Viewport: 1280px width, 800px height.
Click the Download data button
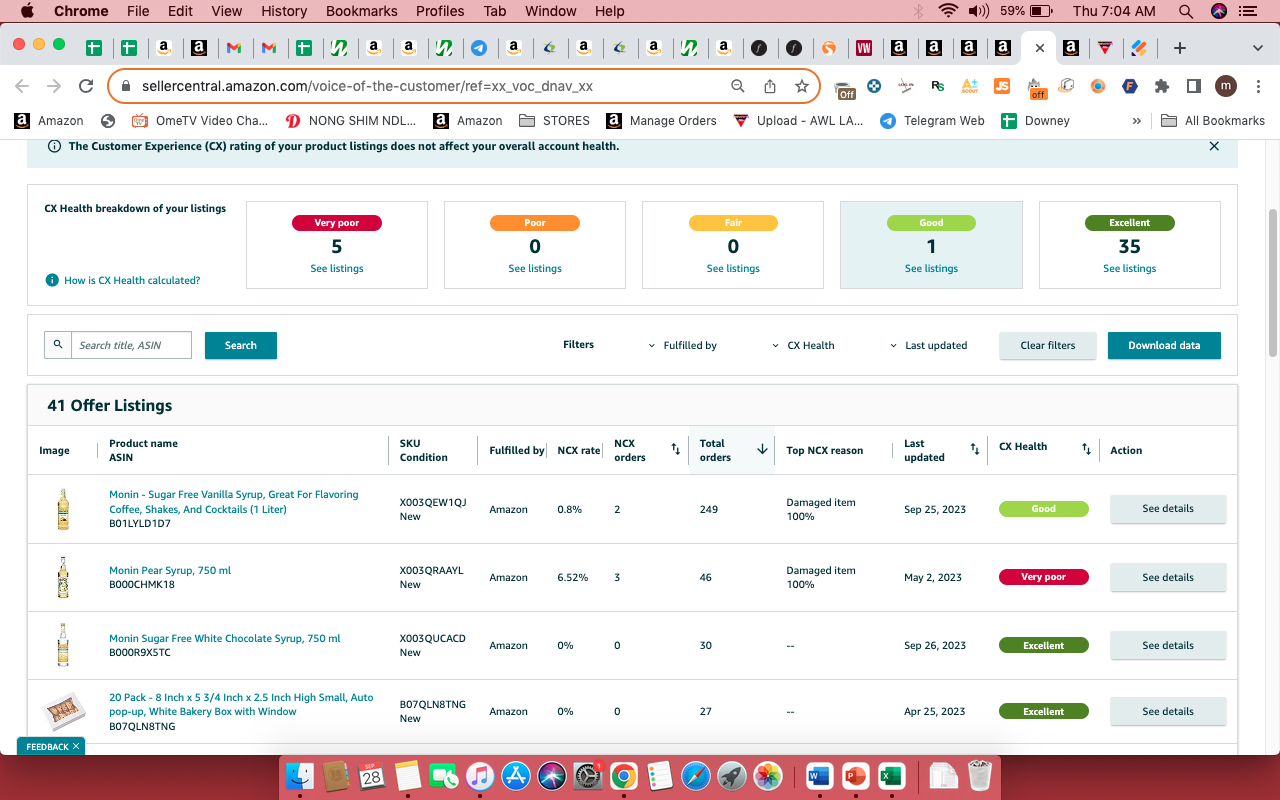1164,345
